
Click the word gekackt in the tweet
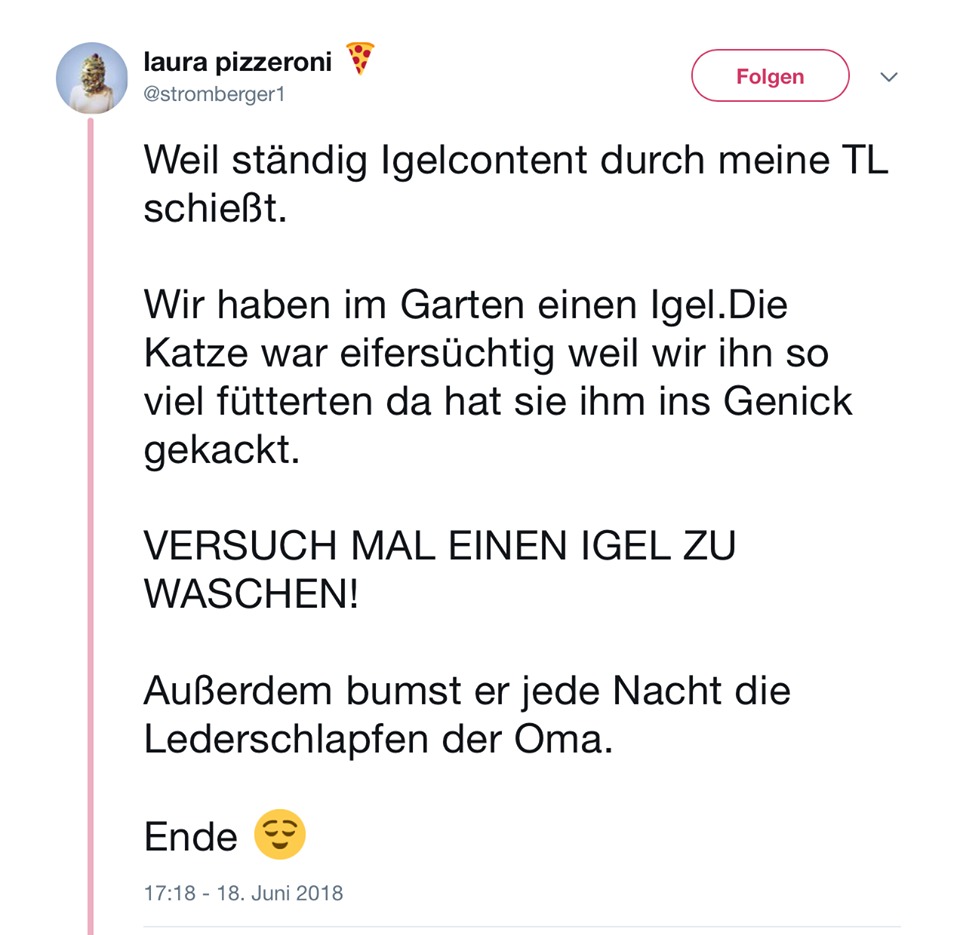pyautogui.click(x=221, y=449)
